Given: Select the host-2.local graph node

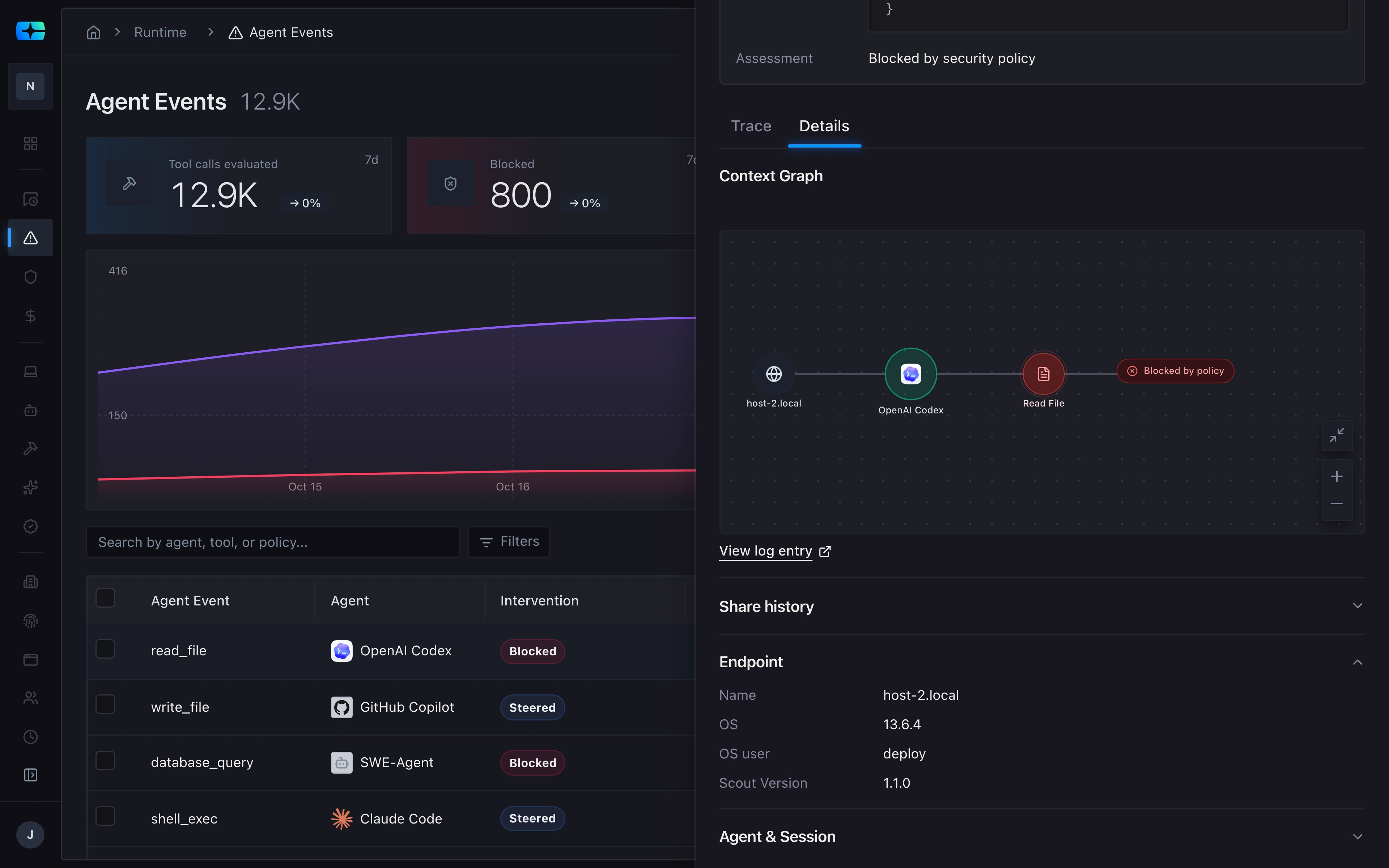Looking at the screenshot, I should coord(774,374).
